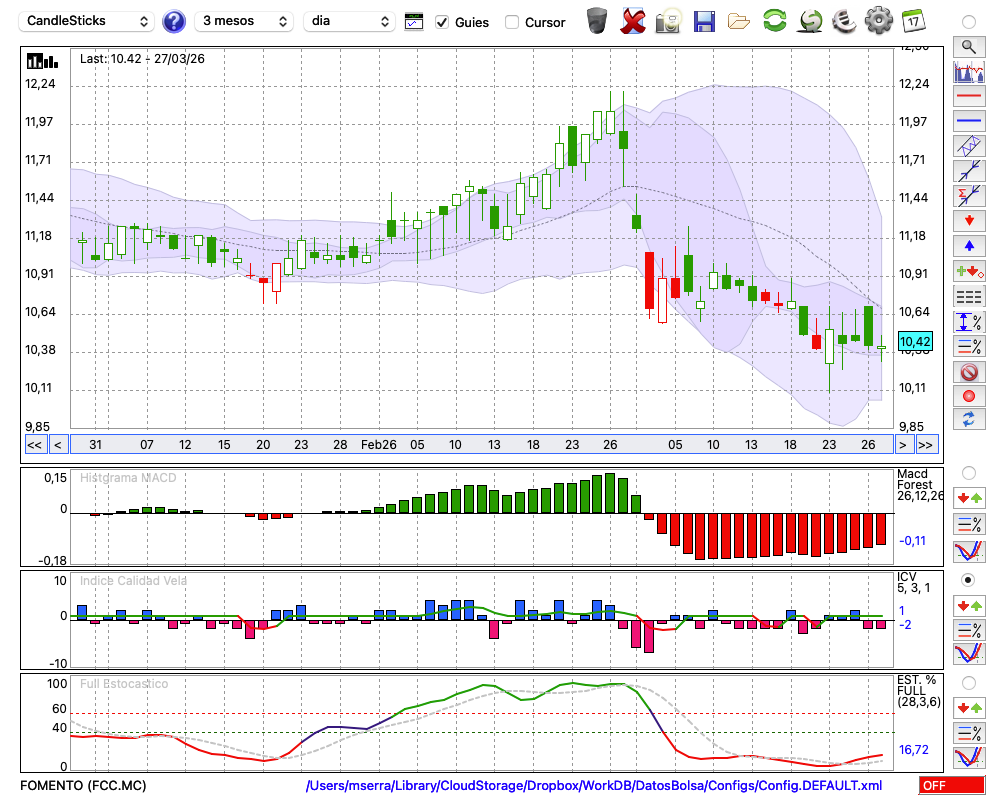This screenshot has width=1000, height=800.
Task: Open the dia interval dropdown
Action: [349, 21]
